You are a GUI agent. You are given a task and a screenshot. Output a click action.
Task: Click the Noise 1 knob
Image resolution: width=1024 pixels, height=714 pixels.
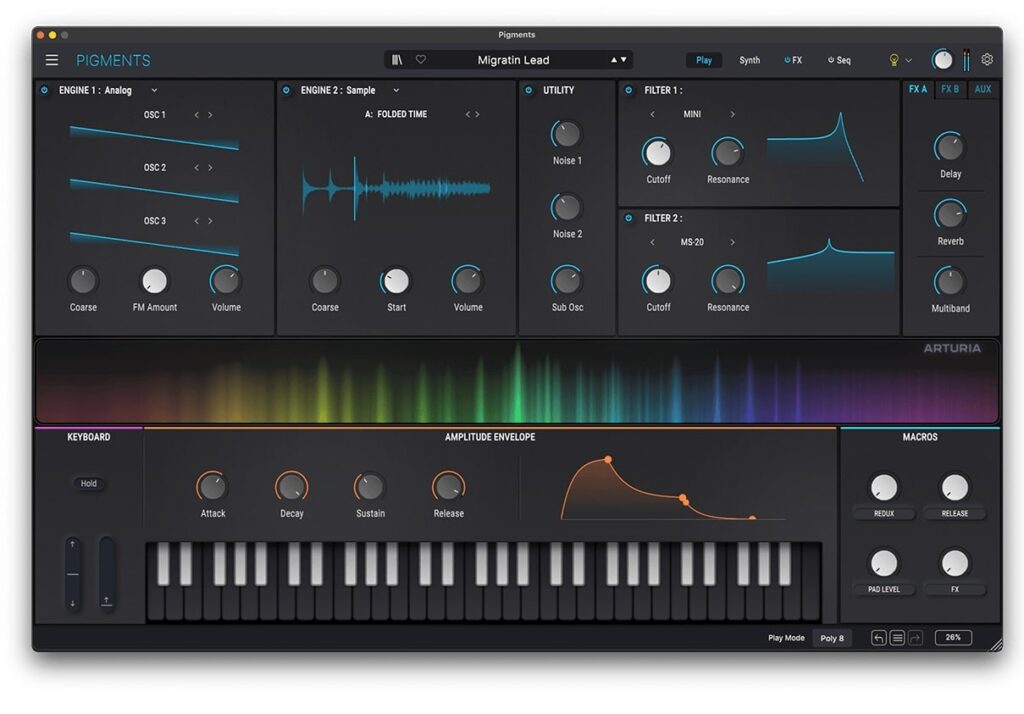coord(566,134)
